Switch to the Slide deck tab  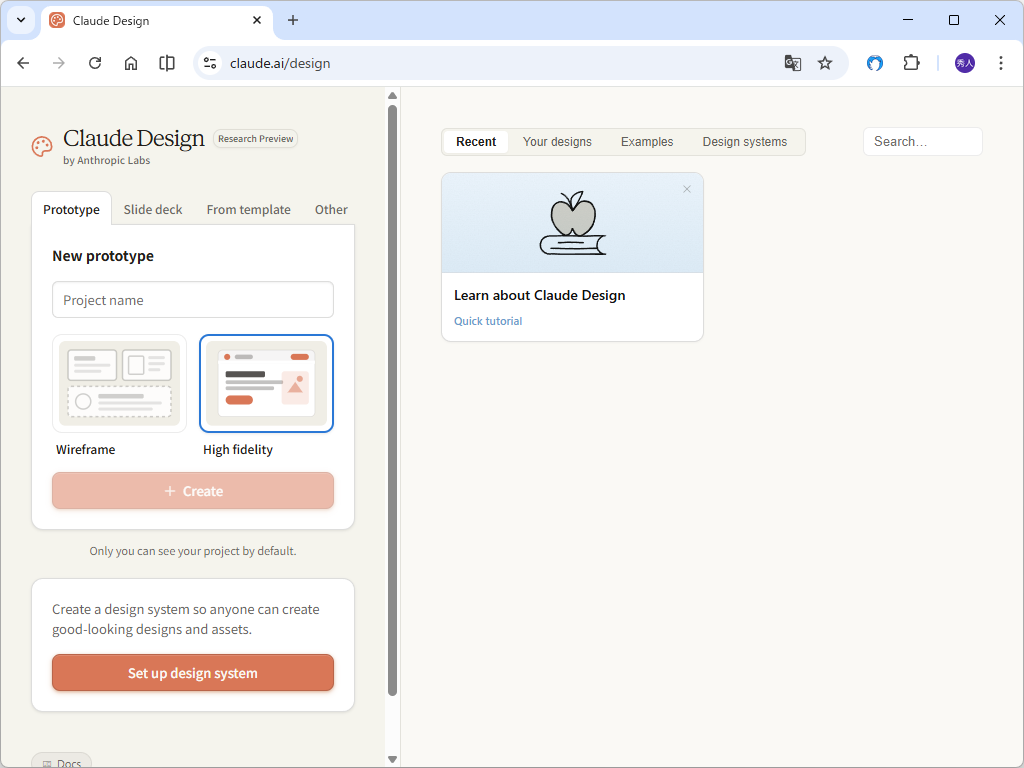pyautogui.click(x=153, y=210)
